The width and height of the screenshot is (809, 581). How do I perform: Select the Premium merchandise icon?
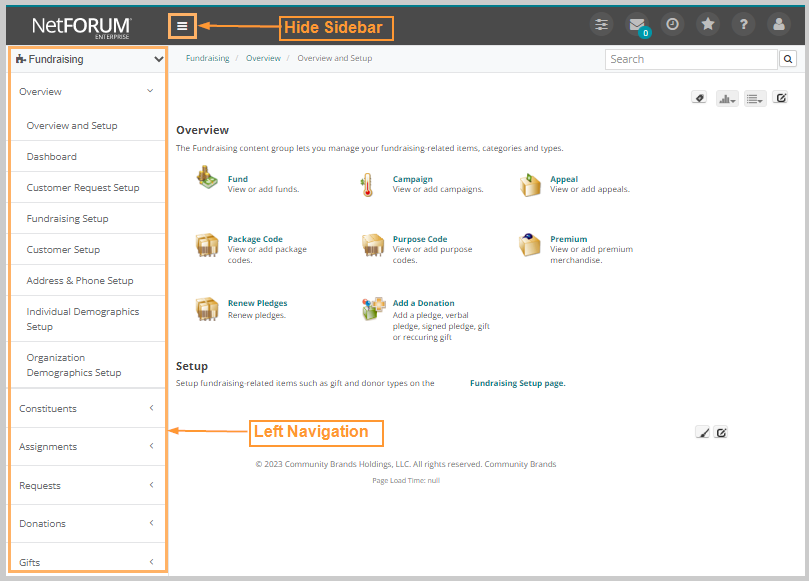pyautogui.click(x=530, y=244)
